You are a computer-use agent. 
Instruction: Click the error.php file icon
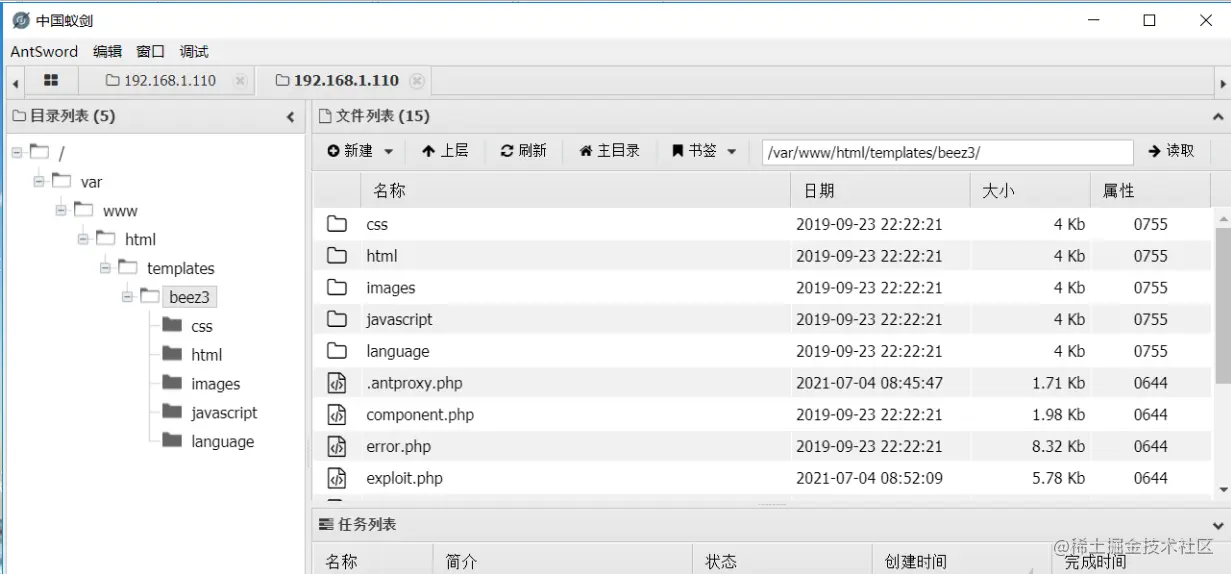(x=337, y=446)
